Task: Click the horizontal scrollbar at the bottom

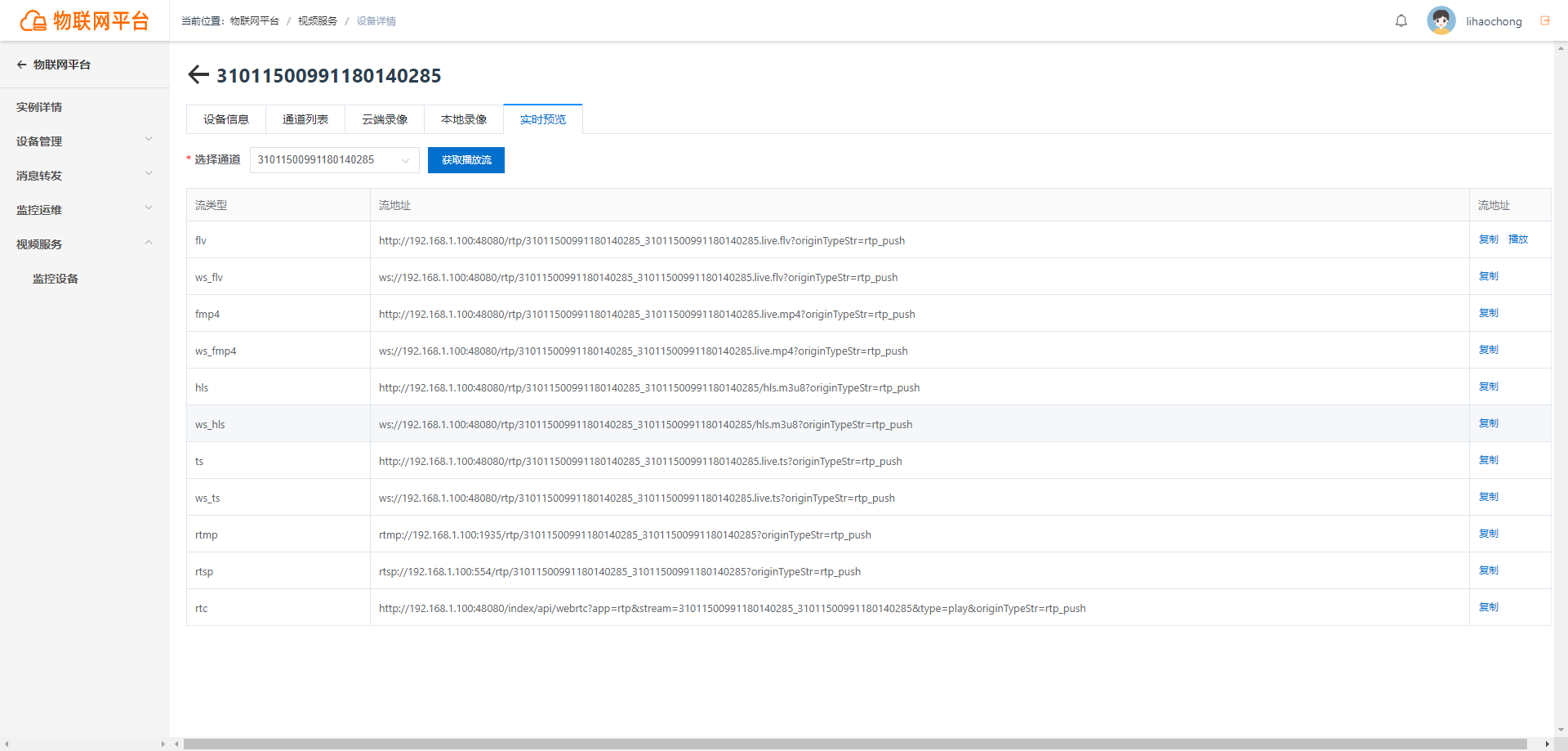Action: (855, 744)
